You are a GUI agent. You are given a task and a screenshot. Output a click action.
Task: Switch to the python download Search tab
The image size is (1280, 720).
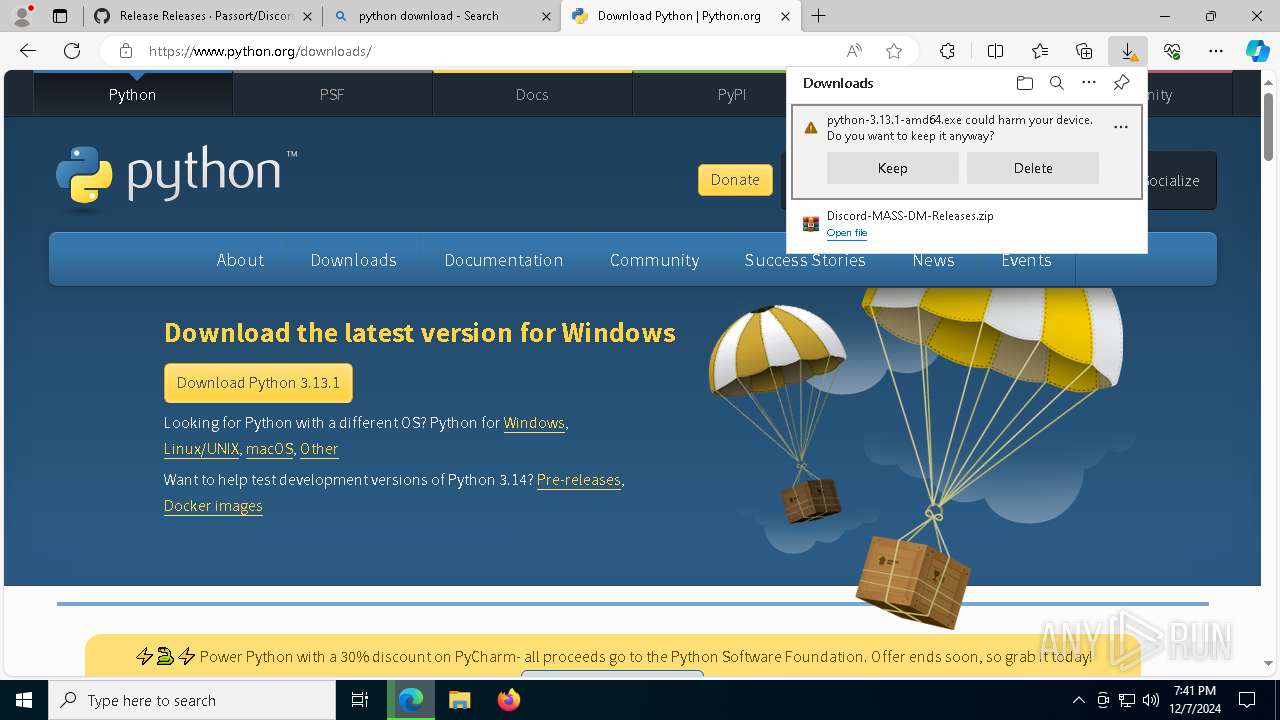tap(440, 16)
